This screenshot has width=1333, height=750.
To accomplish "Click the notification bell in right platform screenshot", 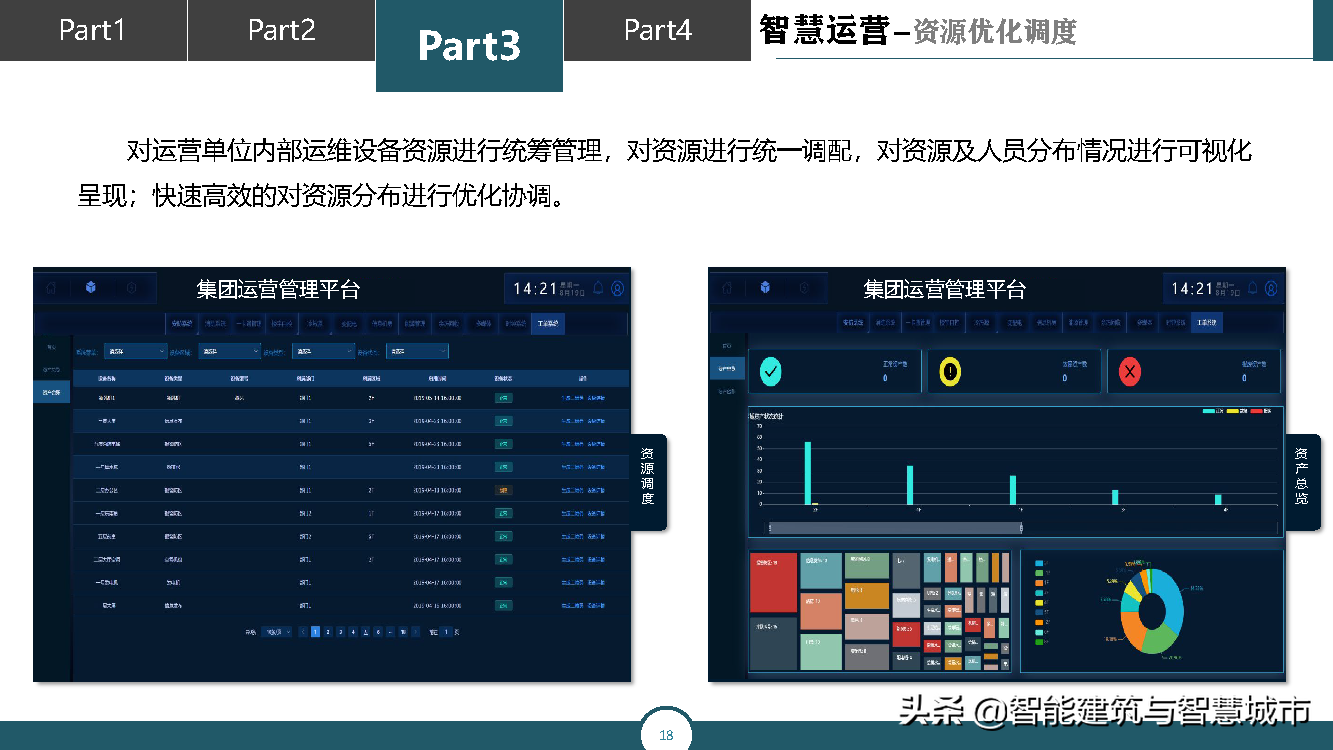I will tap(1252, 288).
